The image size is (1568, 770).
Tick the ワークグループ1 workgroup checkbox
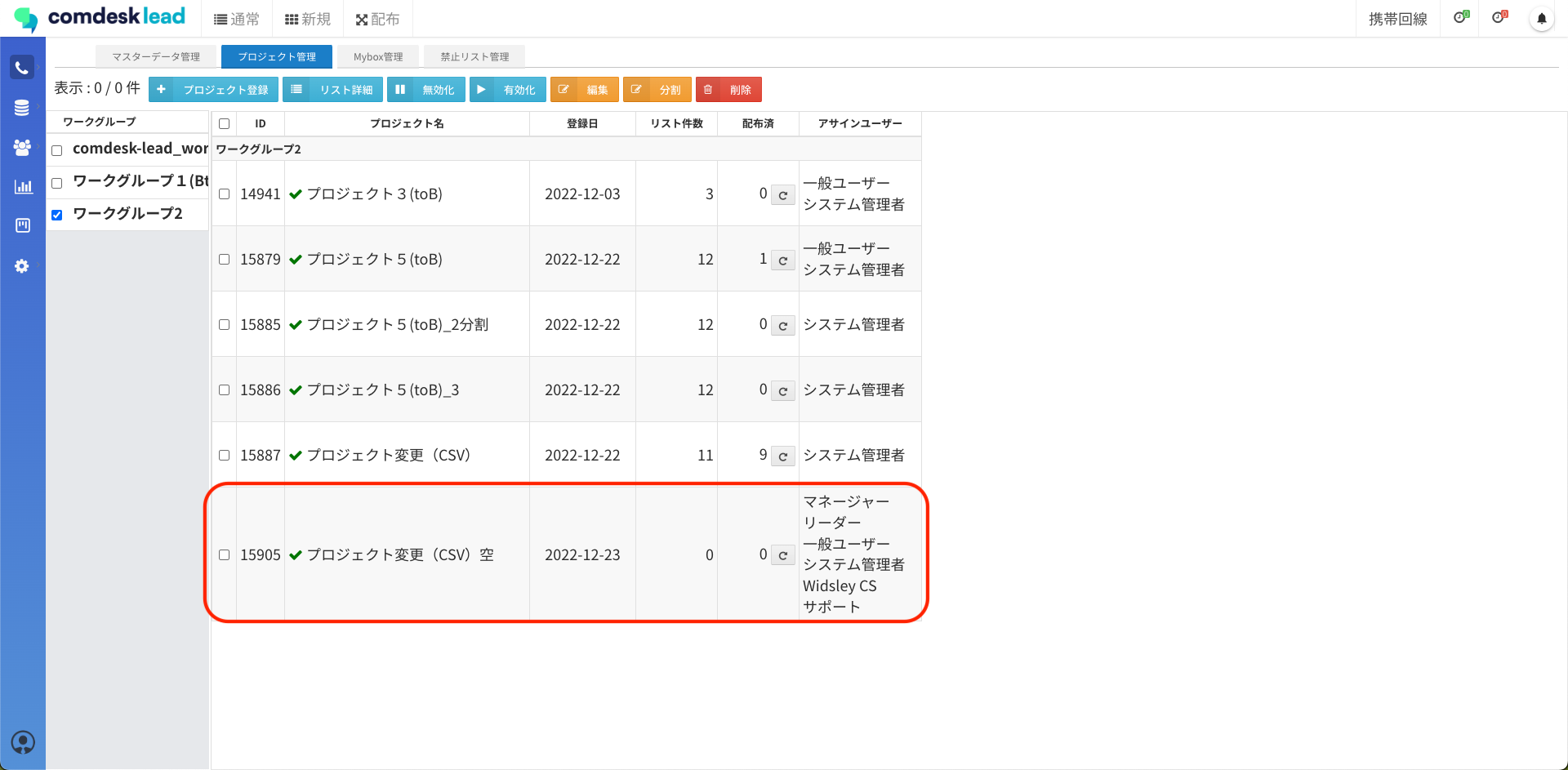pos(57,183)
